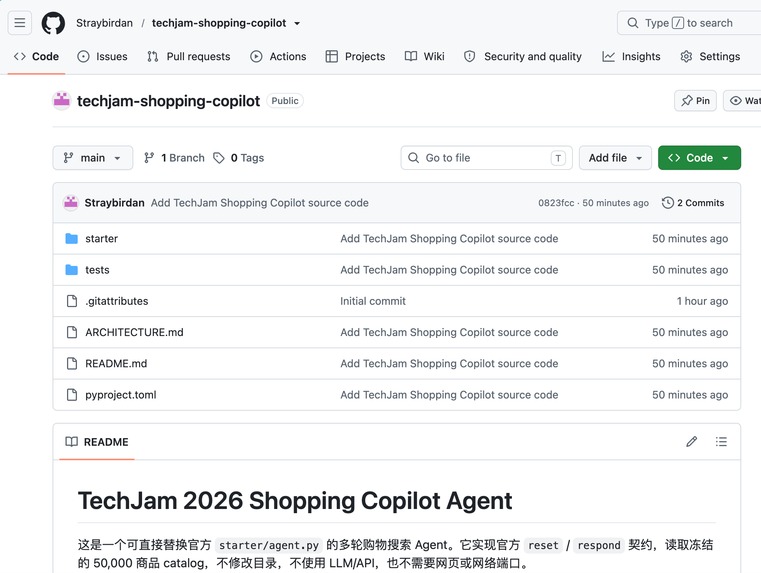
Task: Click the techjam-shopping-copilot repository title
Action: [x=168, y=101]
